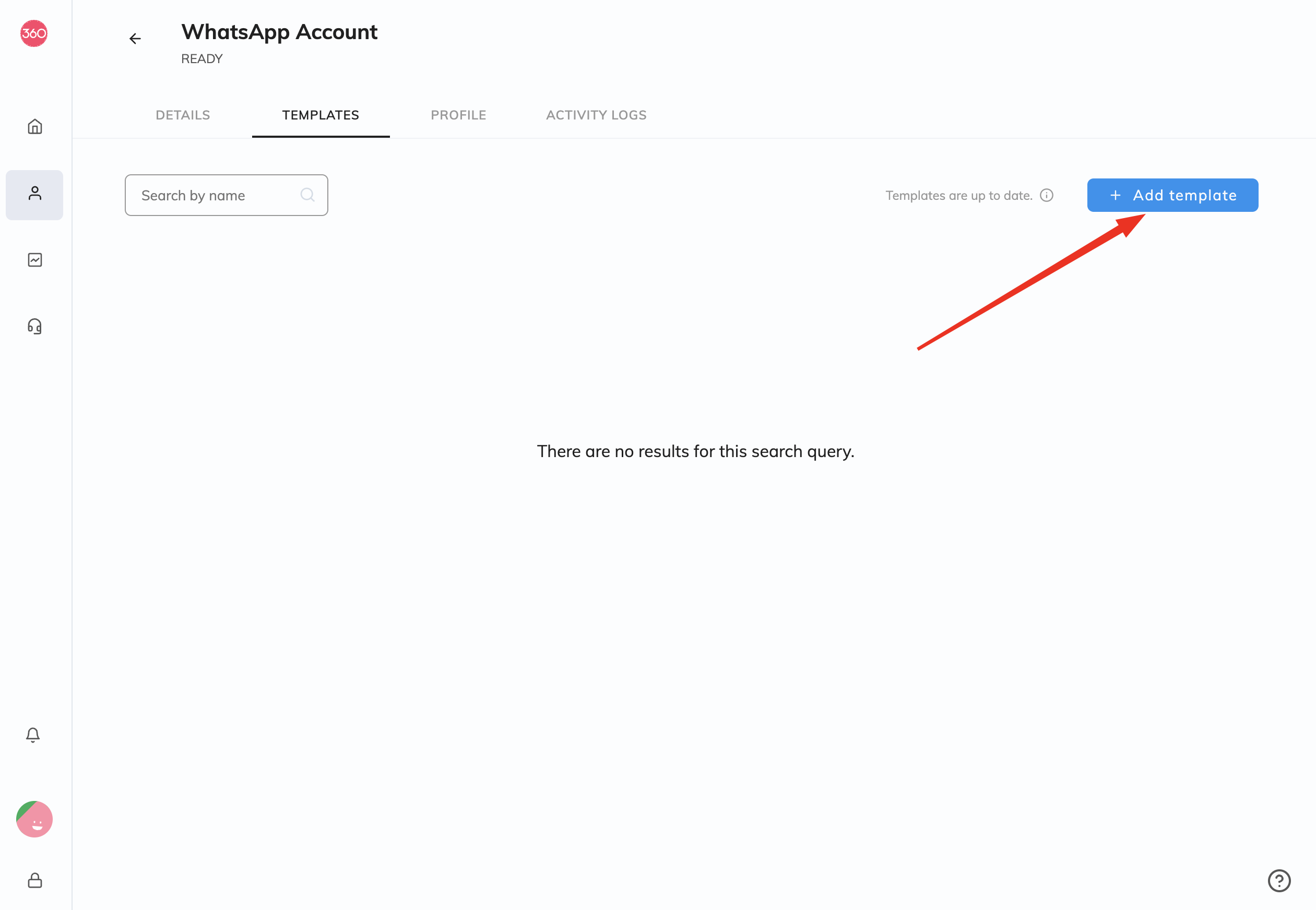Click the READY status label
The height and width of the screenshot is (910, 1316).
click(202, 59)
